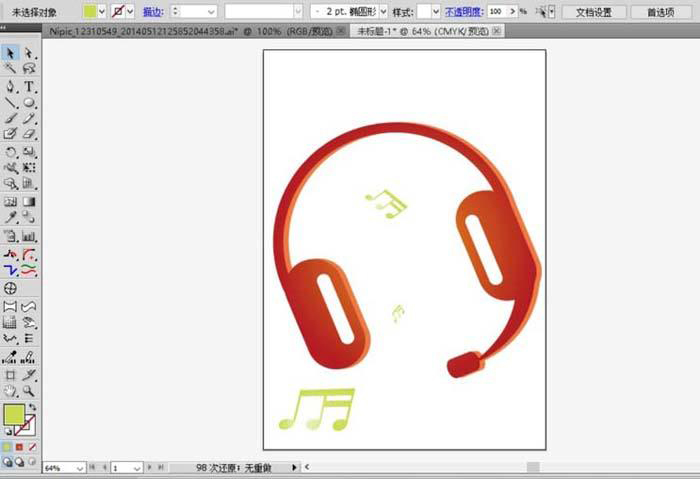Select the black arrow Selection tool

[x=10, y=52]
